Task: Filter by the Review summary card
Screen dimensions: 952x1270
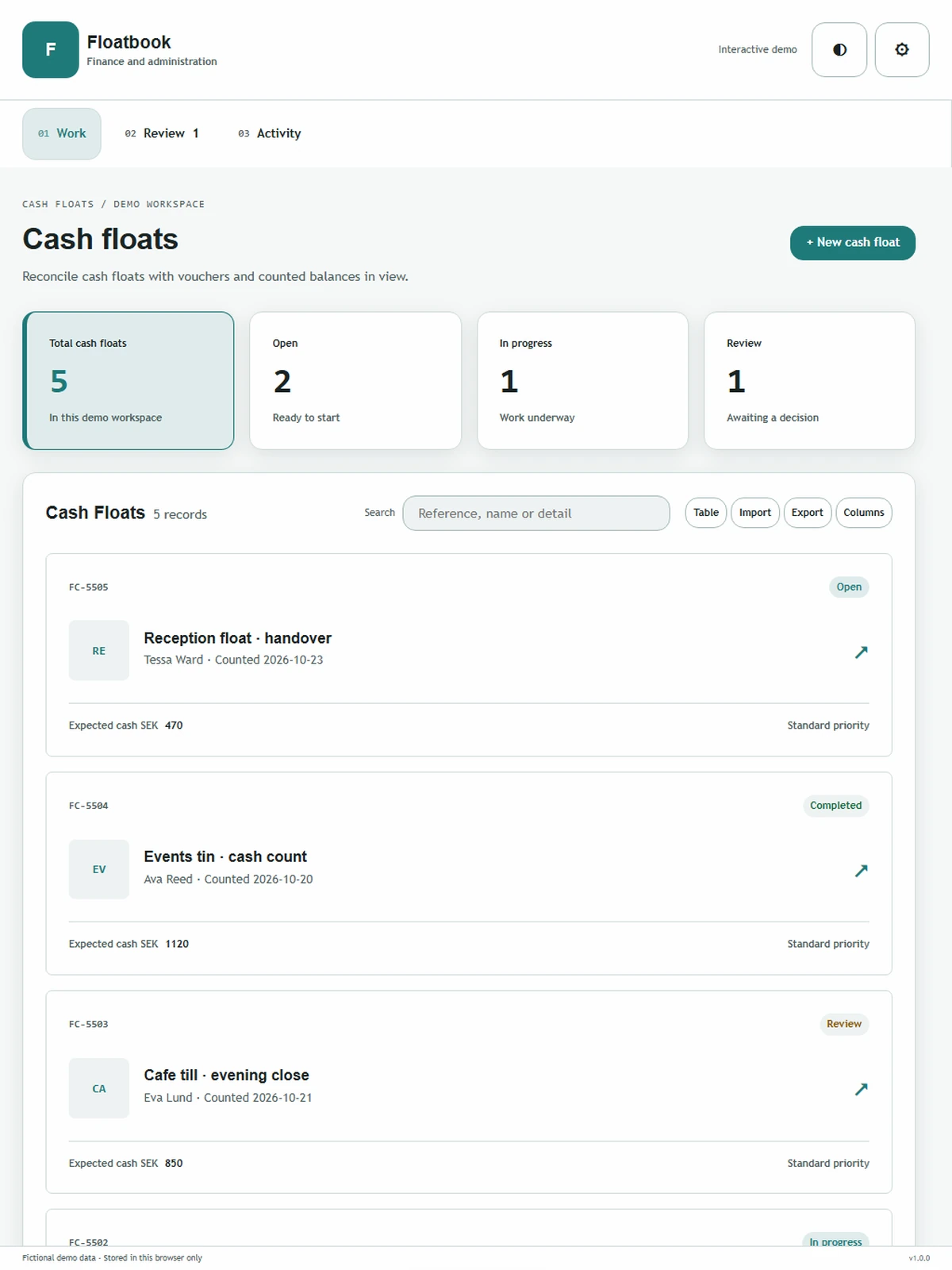Action: pos(810,380)
